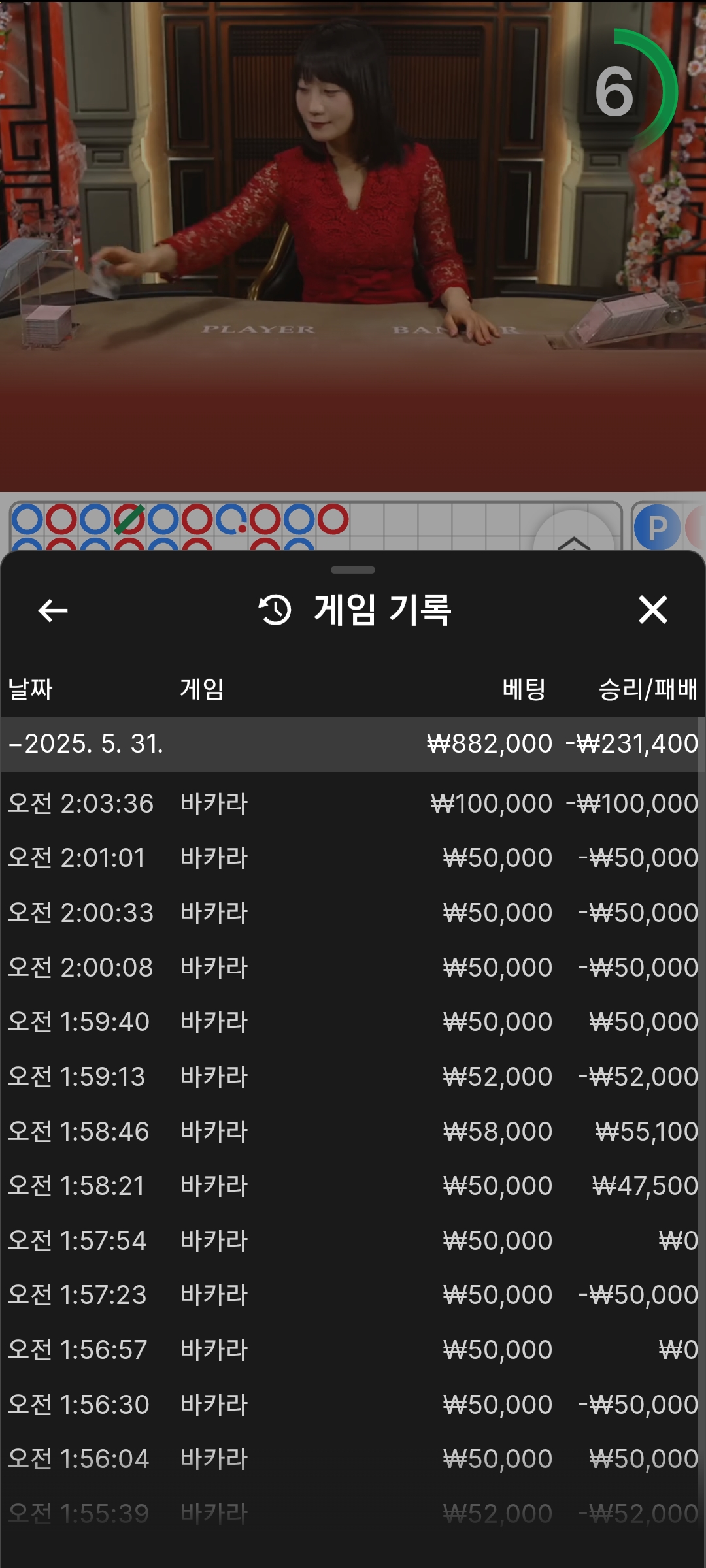Image resolution: width=706 pixels, height=1568 pixels.
Task: Open the 오전 1:59:40 baccarat record
Action: point(353,1022)
